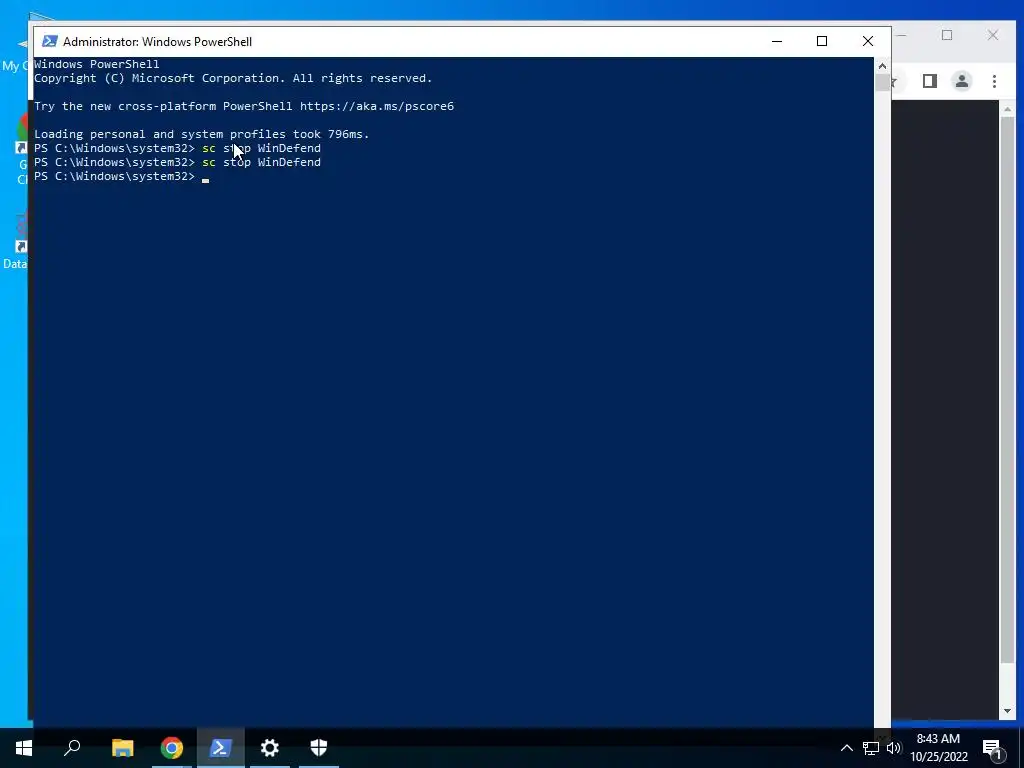Switch to Google Chrome on taskbar

click(x=172, y=748)
